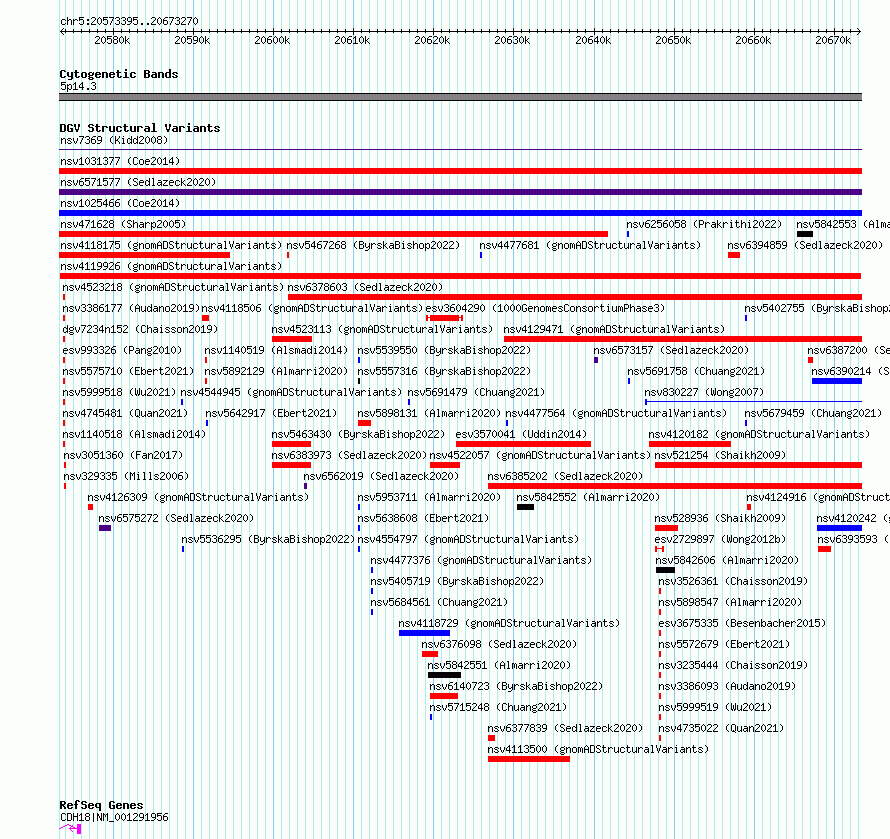The image size is (890, 839).
Task: Click the black nsv5842553 variant block
Action: click(x=805, y=234)
